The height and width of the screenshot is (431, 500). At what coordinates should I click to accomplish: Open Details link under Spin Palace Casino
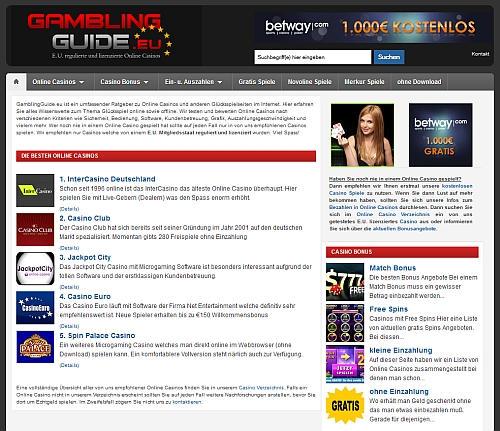pyautogui.click(x=69, y=365)
